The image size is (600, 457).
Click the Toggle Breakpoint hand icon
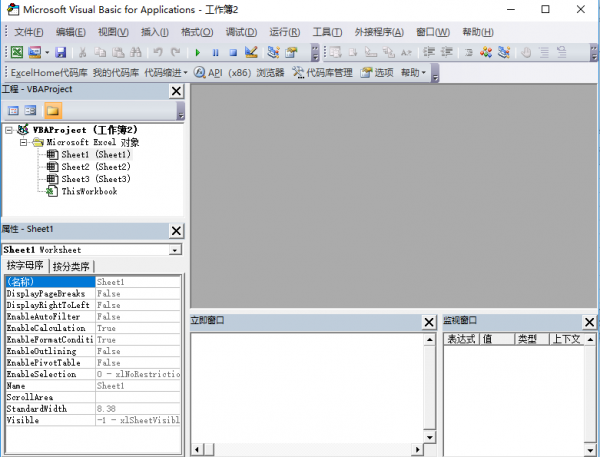526,52
